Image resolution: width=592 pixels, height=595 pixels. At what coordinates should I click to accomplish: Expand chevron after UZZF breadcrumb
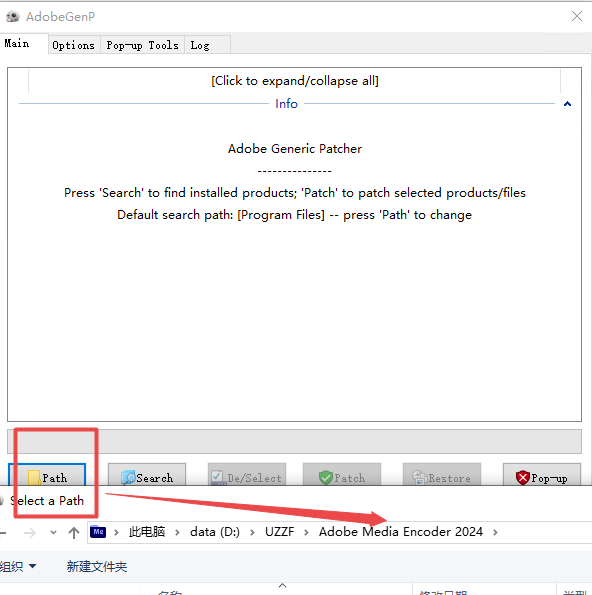(x=306, y=532)
